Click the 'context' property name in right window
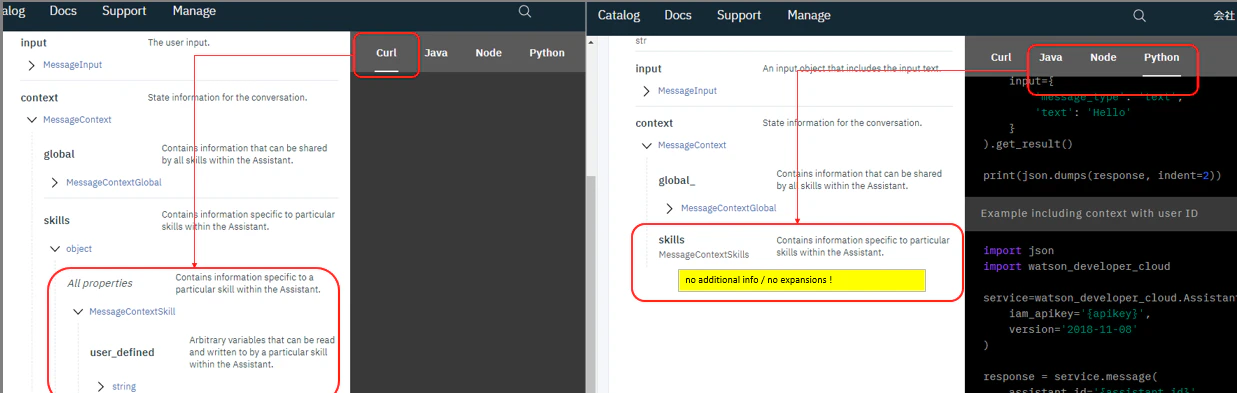 coord(654,123)
